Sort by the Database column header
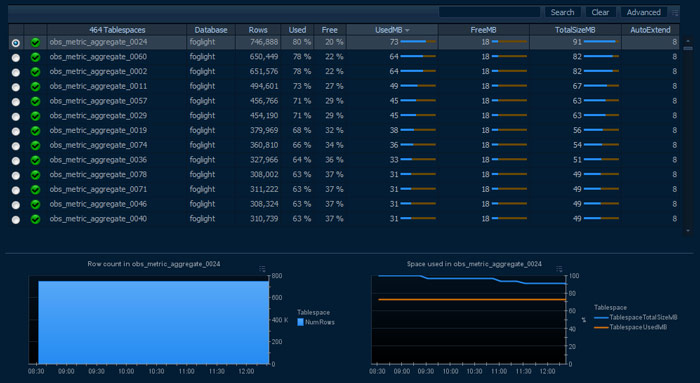This screenshot has height=383, width=700. pyautogui.click(x=211, y=30)
